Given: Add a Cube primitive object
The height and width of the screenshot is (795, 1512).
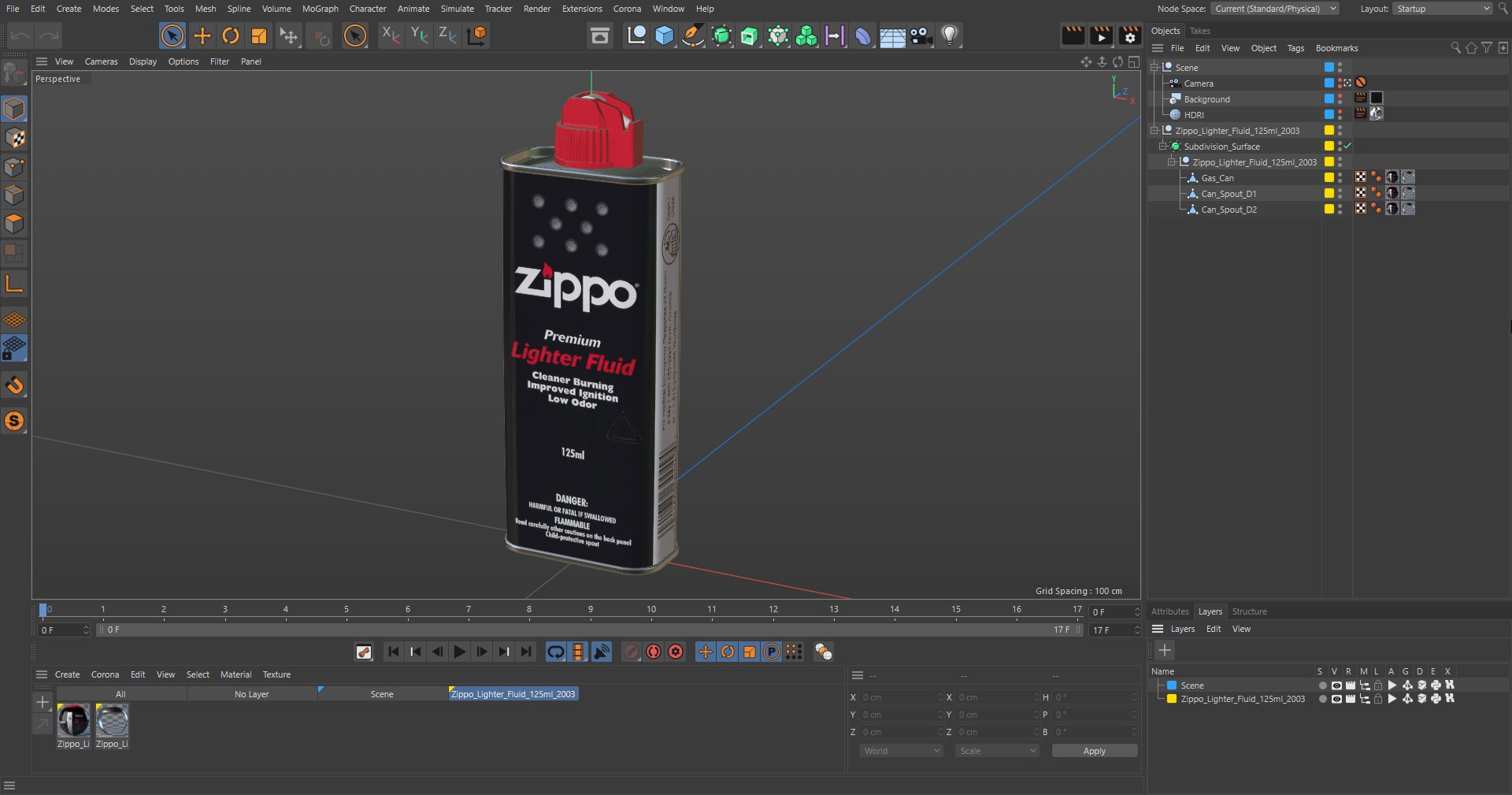Looking at the screenshot, I should click(665, 35).
